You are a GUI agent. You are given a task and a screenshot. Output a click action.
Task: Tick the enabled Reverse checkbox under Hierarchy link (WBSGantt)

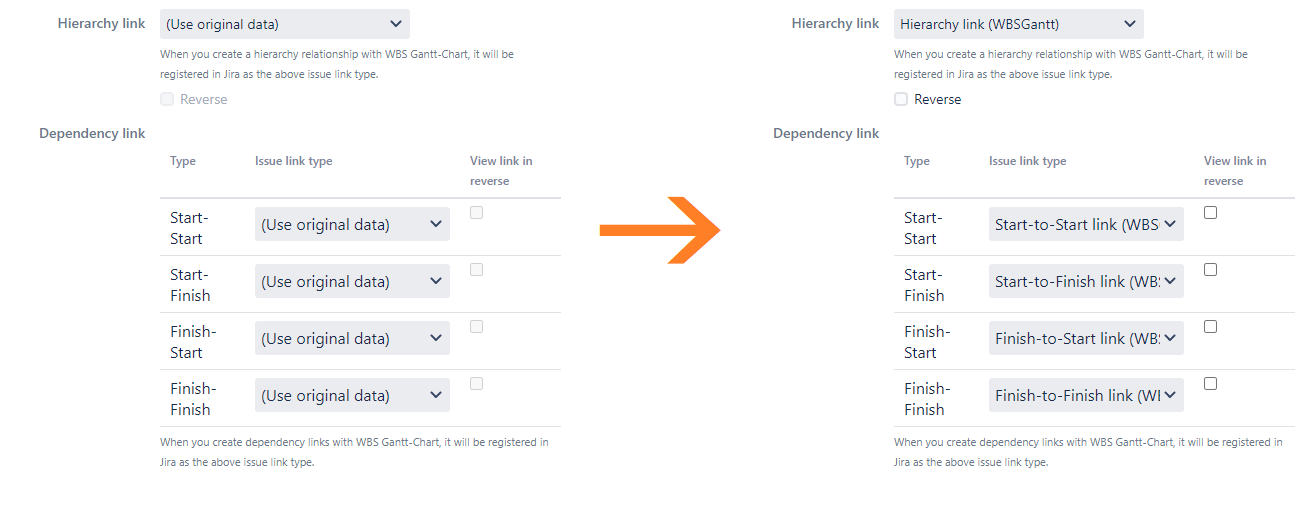[901, 99]
